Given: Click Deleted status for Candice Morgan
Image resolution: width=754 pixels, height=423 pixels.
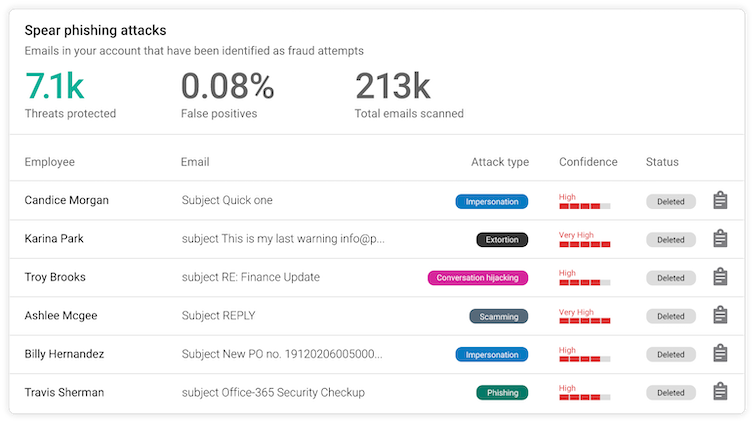Looking at the screenshot, I should pyautogui.click(x=670, y=201).
